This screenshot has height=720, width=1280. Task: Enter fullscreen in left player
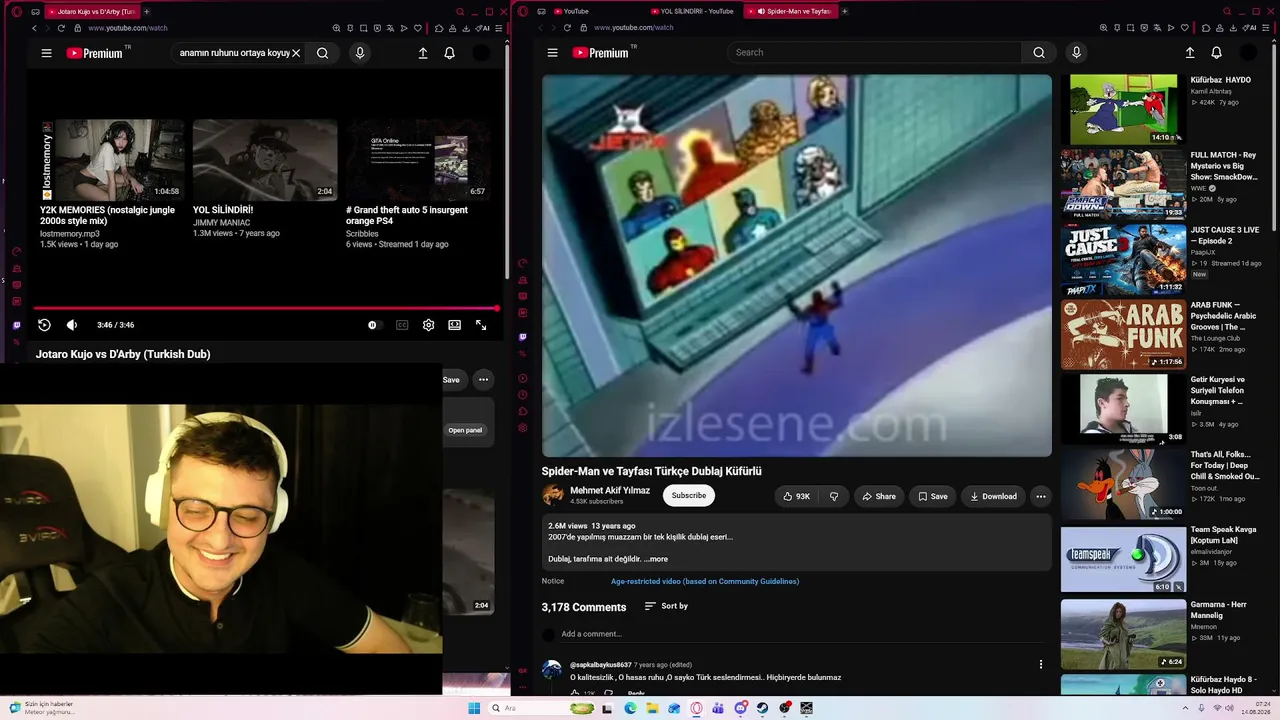tap(481, 325)
